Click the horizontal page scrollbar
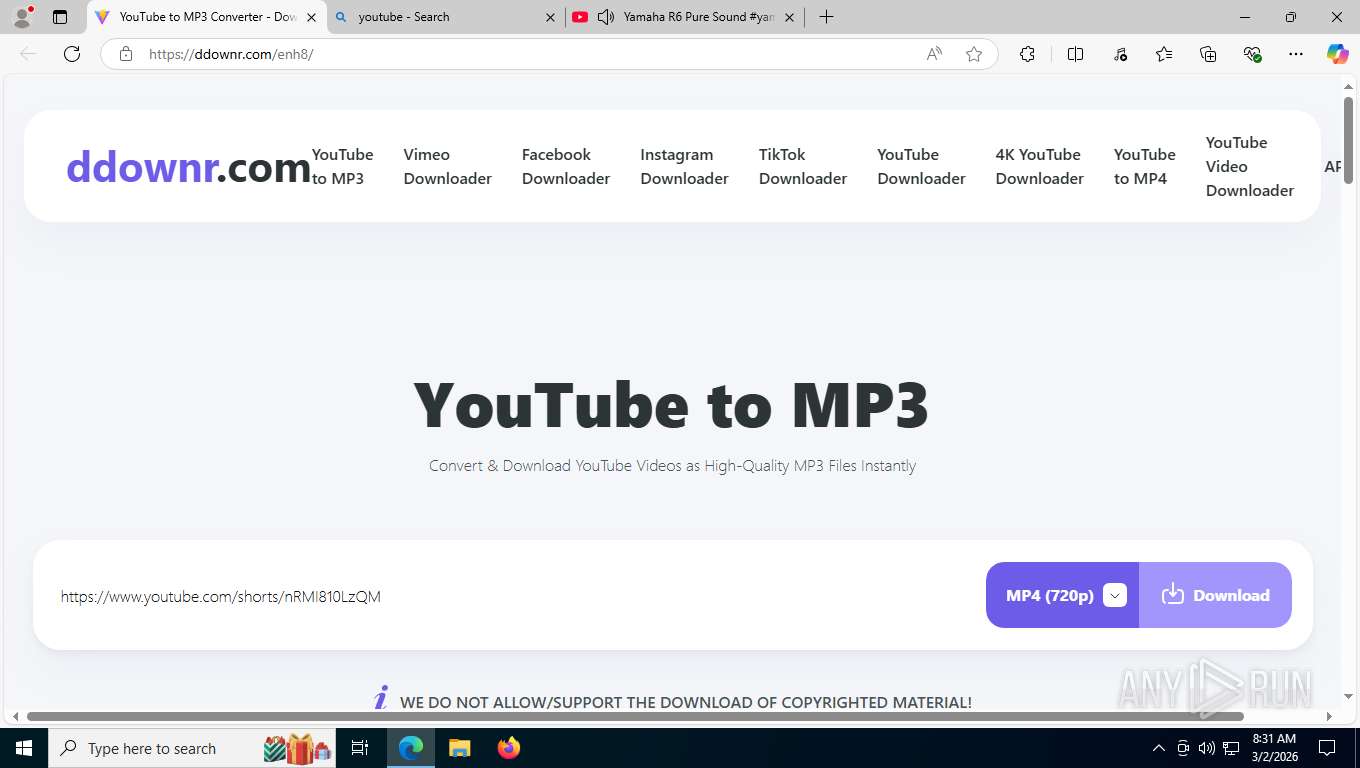This screenshot has height=768, width=1360. coord(635,716)
